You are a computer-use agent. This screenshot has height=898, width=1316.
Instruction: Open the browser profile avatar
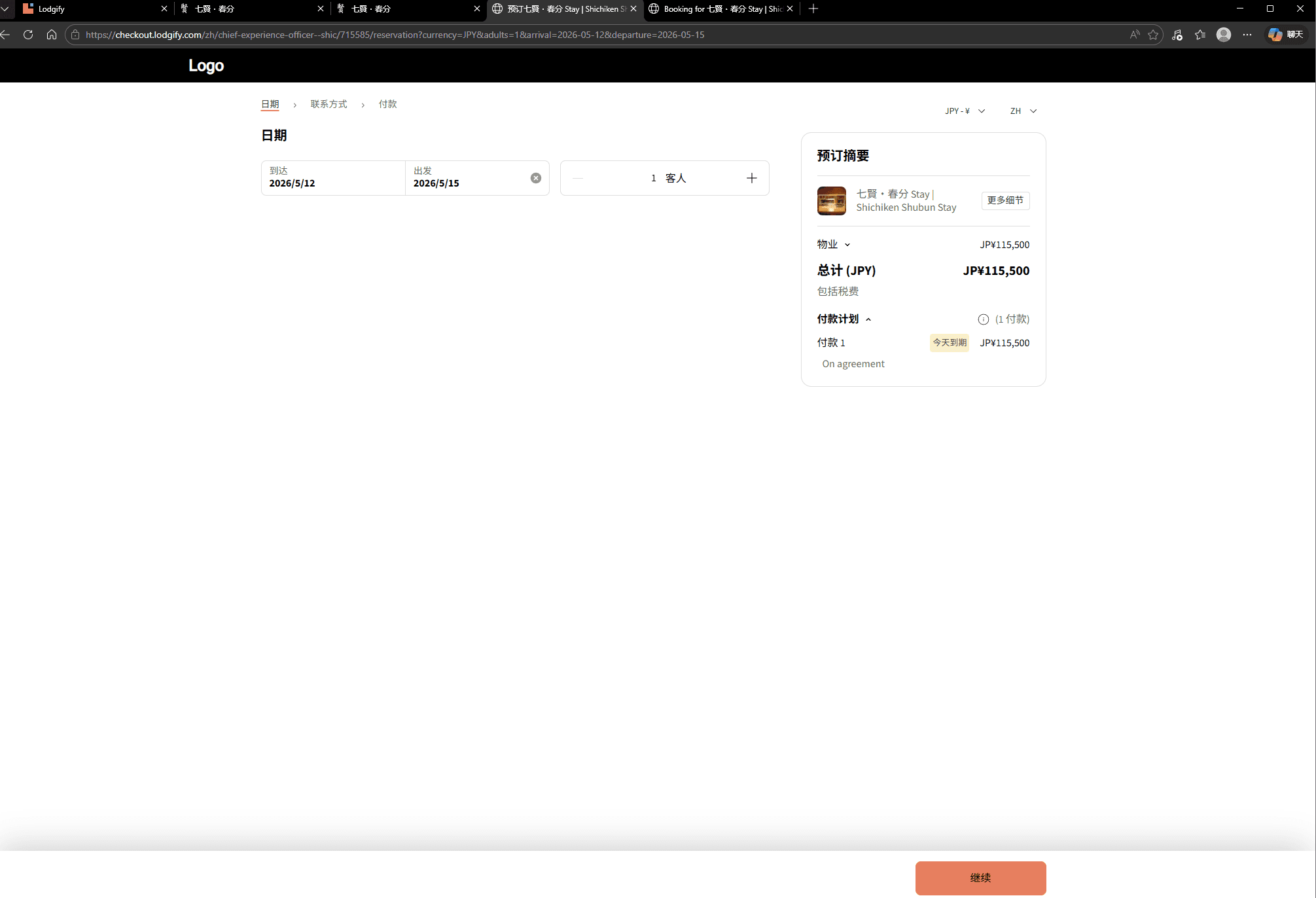[x=1223, y=35]
